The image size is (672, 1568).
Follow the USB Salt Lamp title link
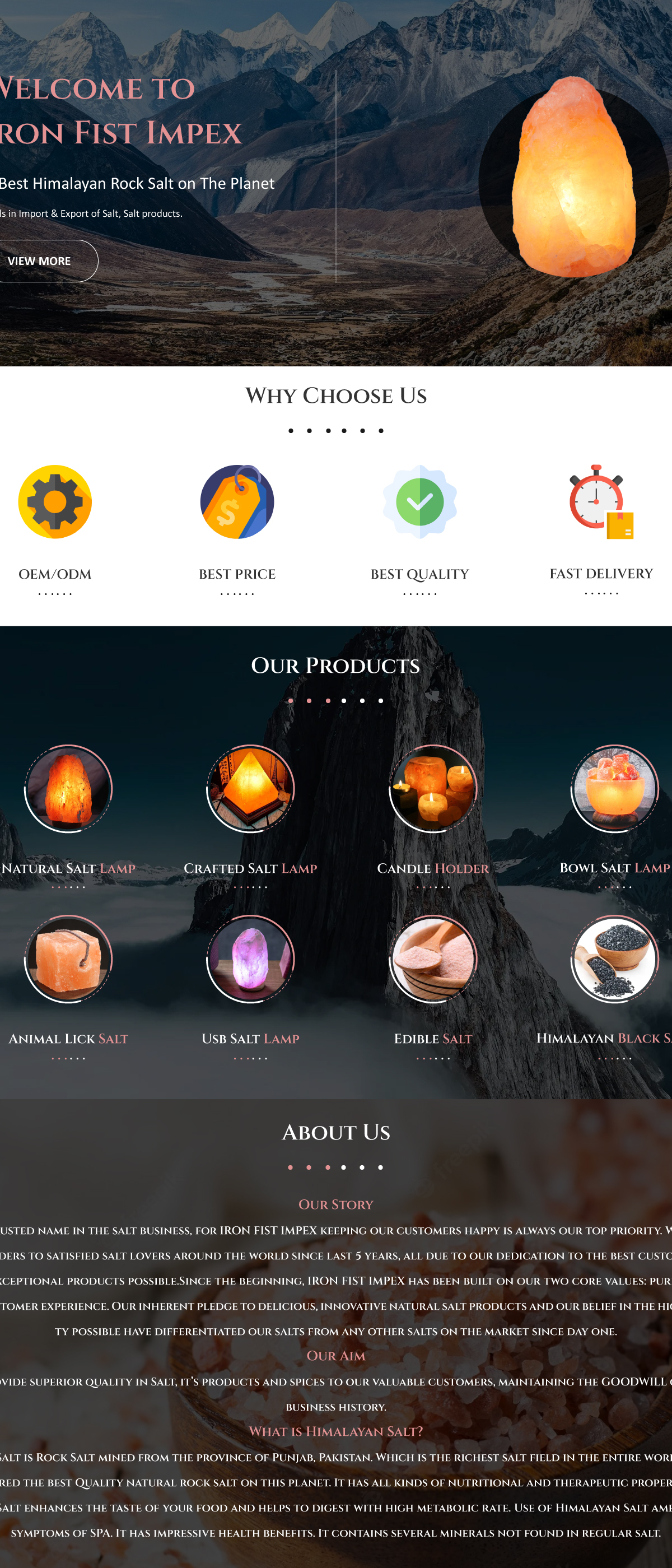pos(250,1039)
